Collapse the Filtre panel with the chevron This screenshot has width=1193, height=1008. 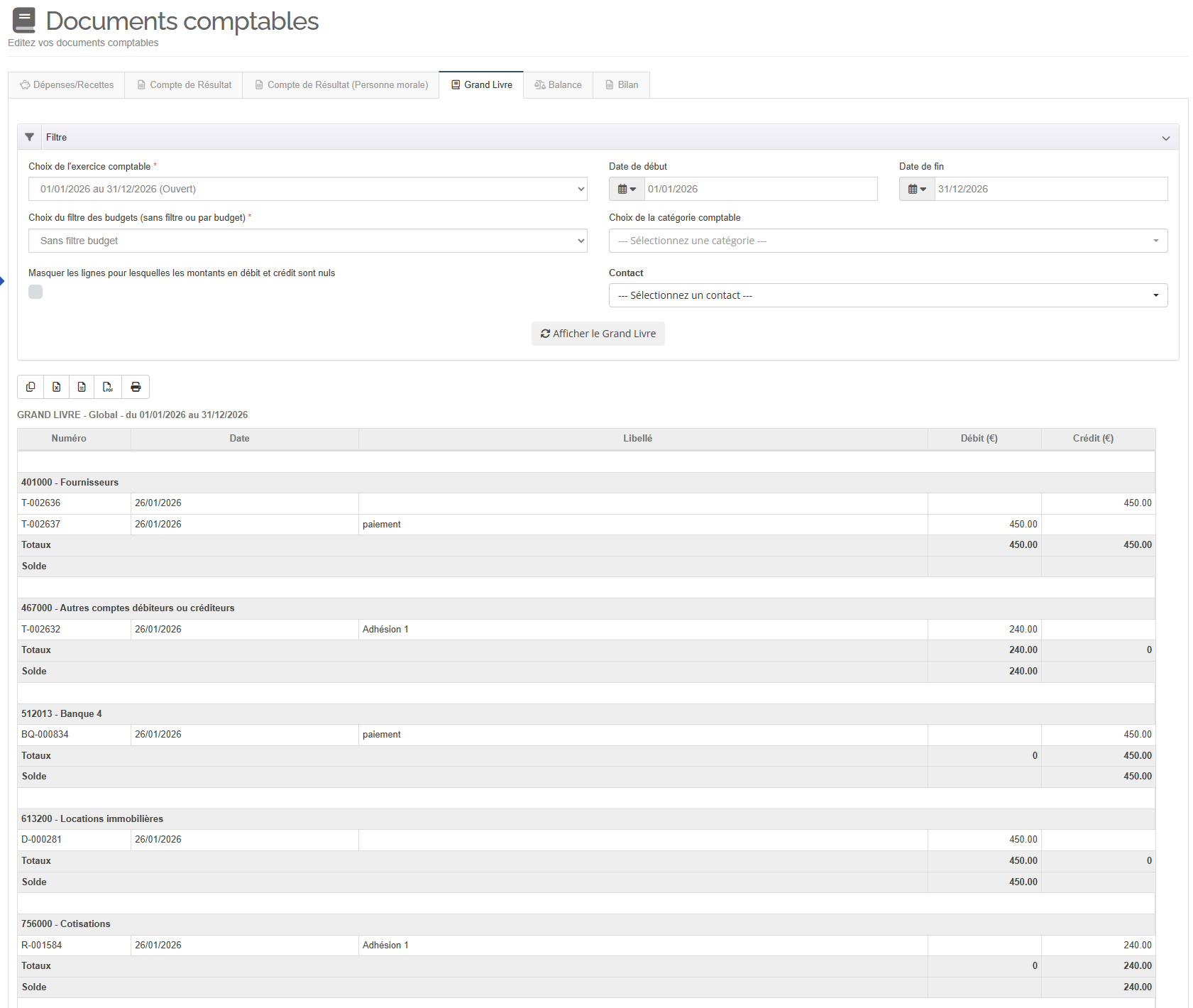click(x=1165, y=138)
